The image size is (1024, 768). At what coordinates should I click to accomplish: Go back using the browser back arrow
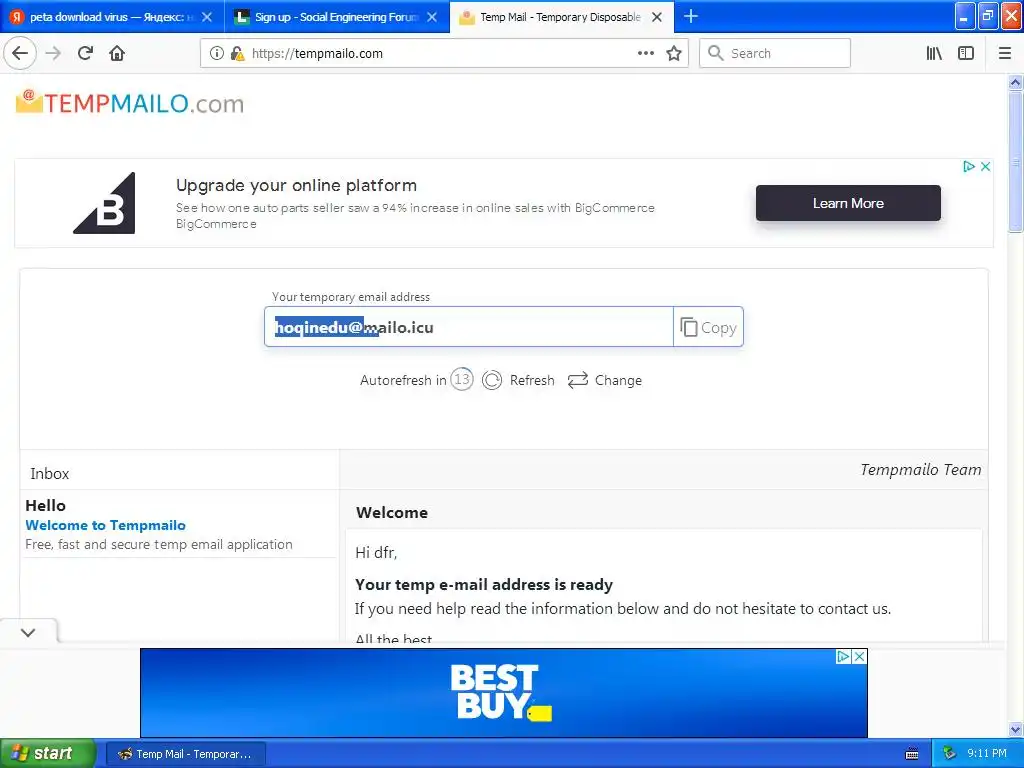point(20,53)
